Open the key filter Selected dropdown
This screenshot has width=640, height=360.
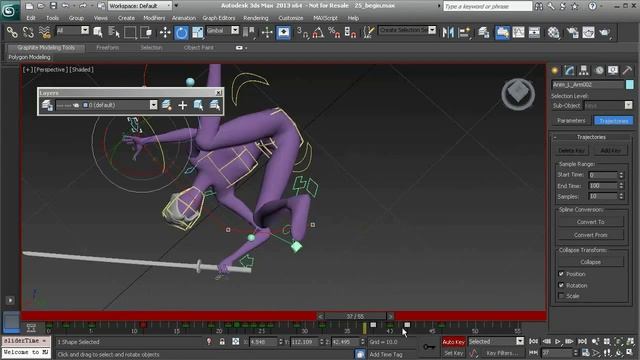click(x=496, y=341)
